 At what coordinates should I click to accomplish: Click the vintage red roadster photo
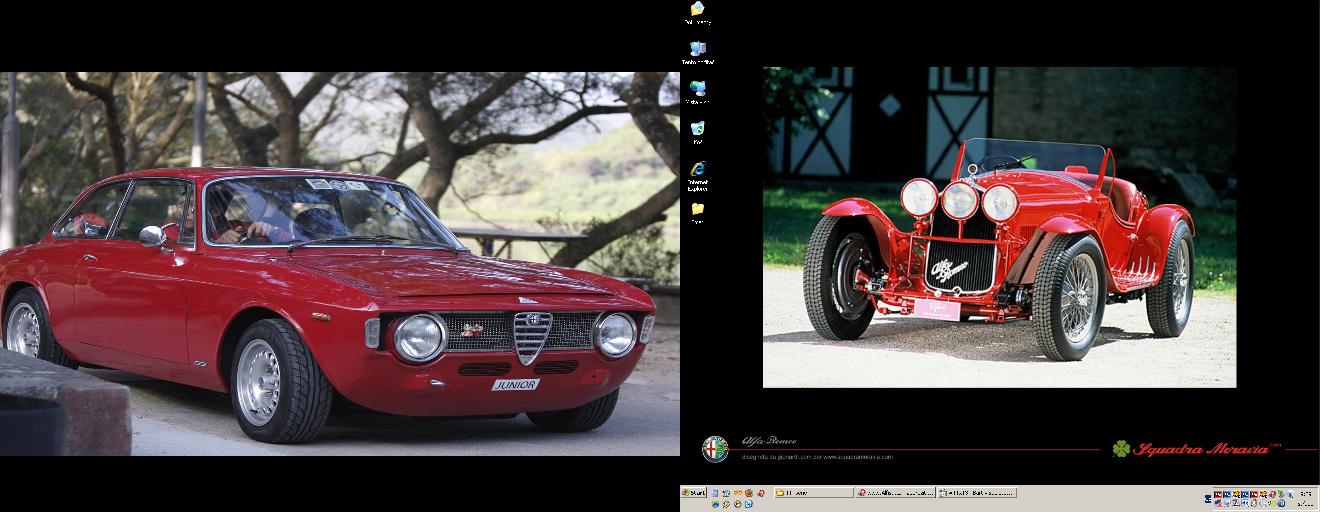[999, 227]
